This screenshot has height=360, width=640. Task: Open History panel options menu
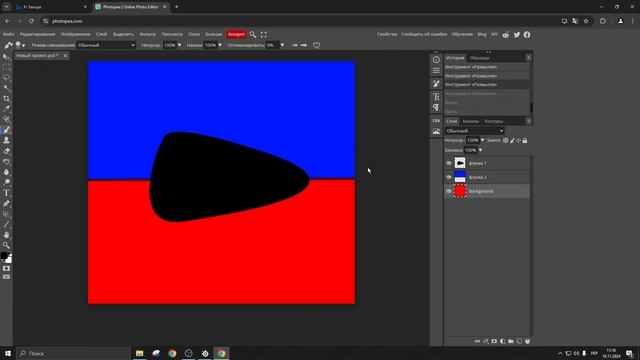tap(529, 58)
